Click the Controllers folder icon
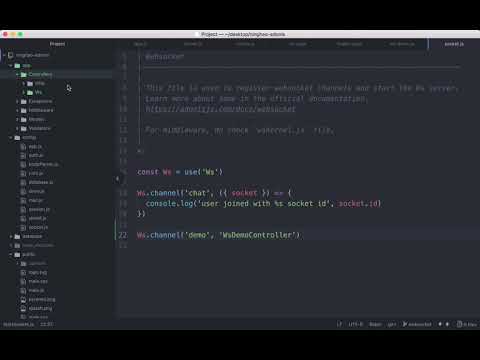The width and height of the screenshot is (480, 360). [24, 75]
